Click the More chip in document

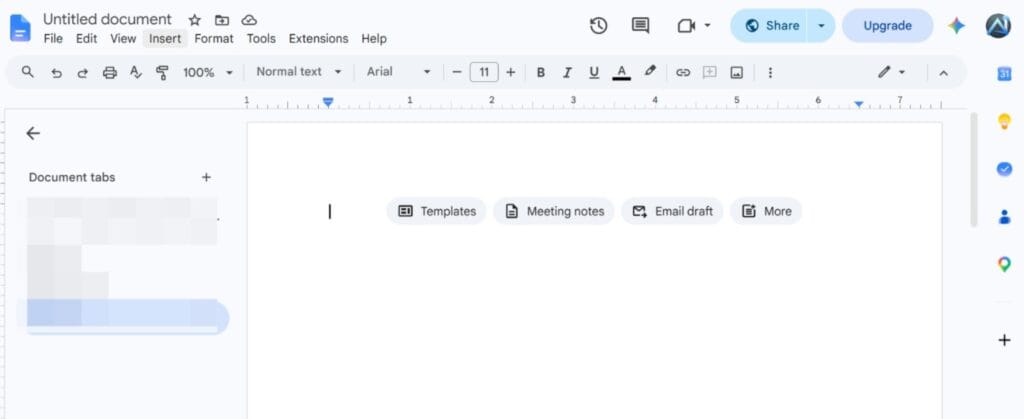[766, 211]
